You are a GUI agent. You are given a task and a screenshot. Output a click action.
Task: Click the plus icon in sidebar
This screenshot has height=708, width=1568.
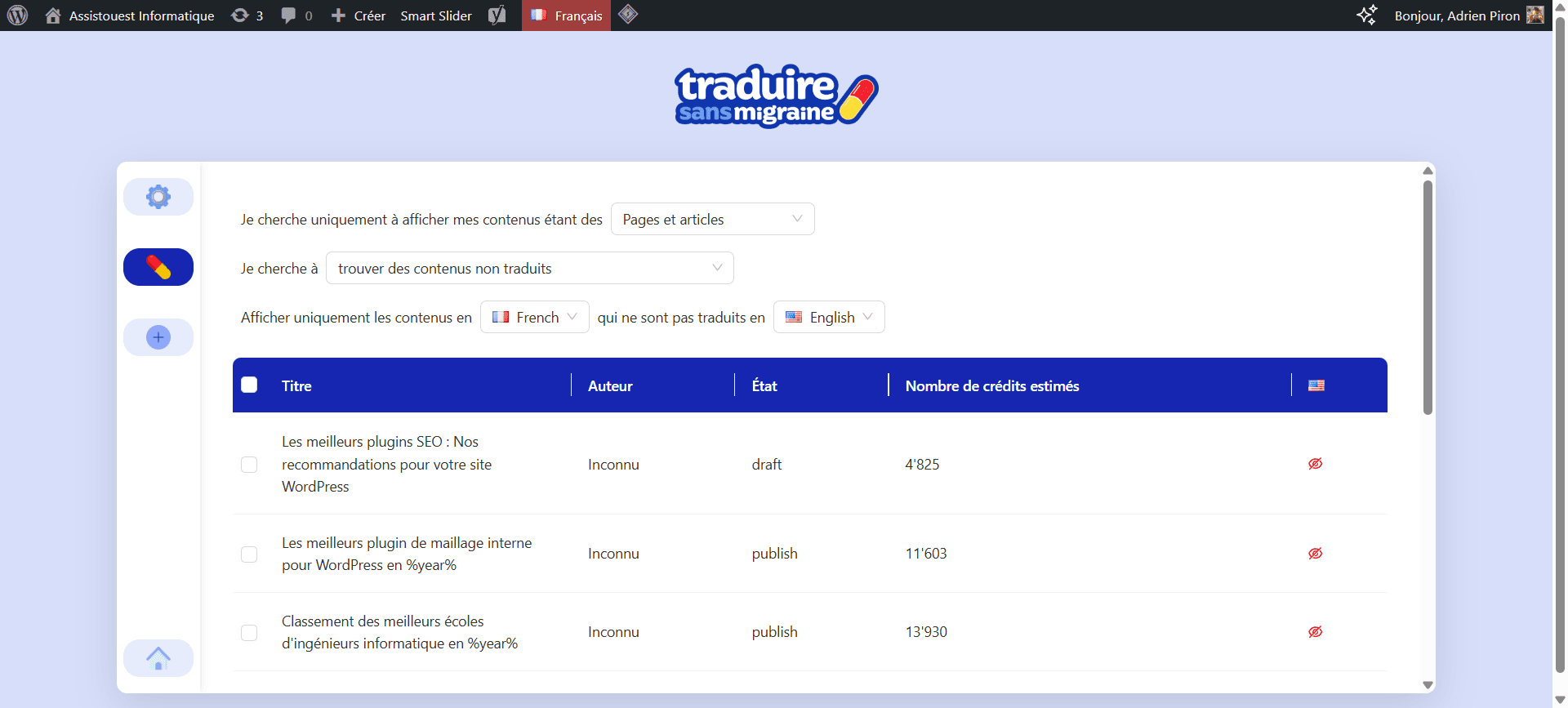[158, 337]
